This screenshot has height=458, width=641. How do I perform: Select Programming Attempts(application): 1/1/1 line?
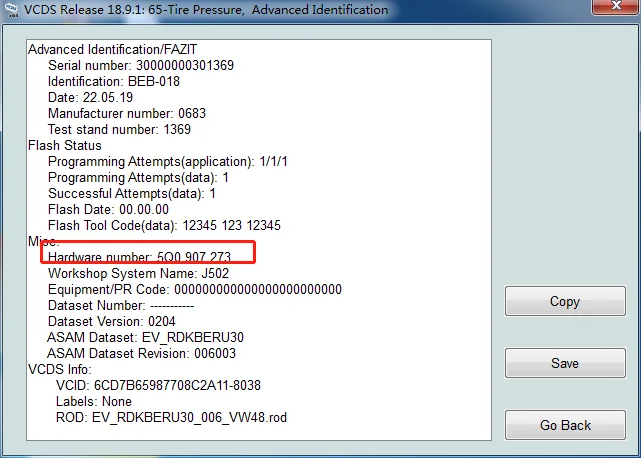[168, 161]
